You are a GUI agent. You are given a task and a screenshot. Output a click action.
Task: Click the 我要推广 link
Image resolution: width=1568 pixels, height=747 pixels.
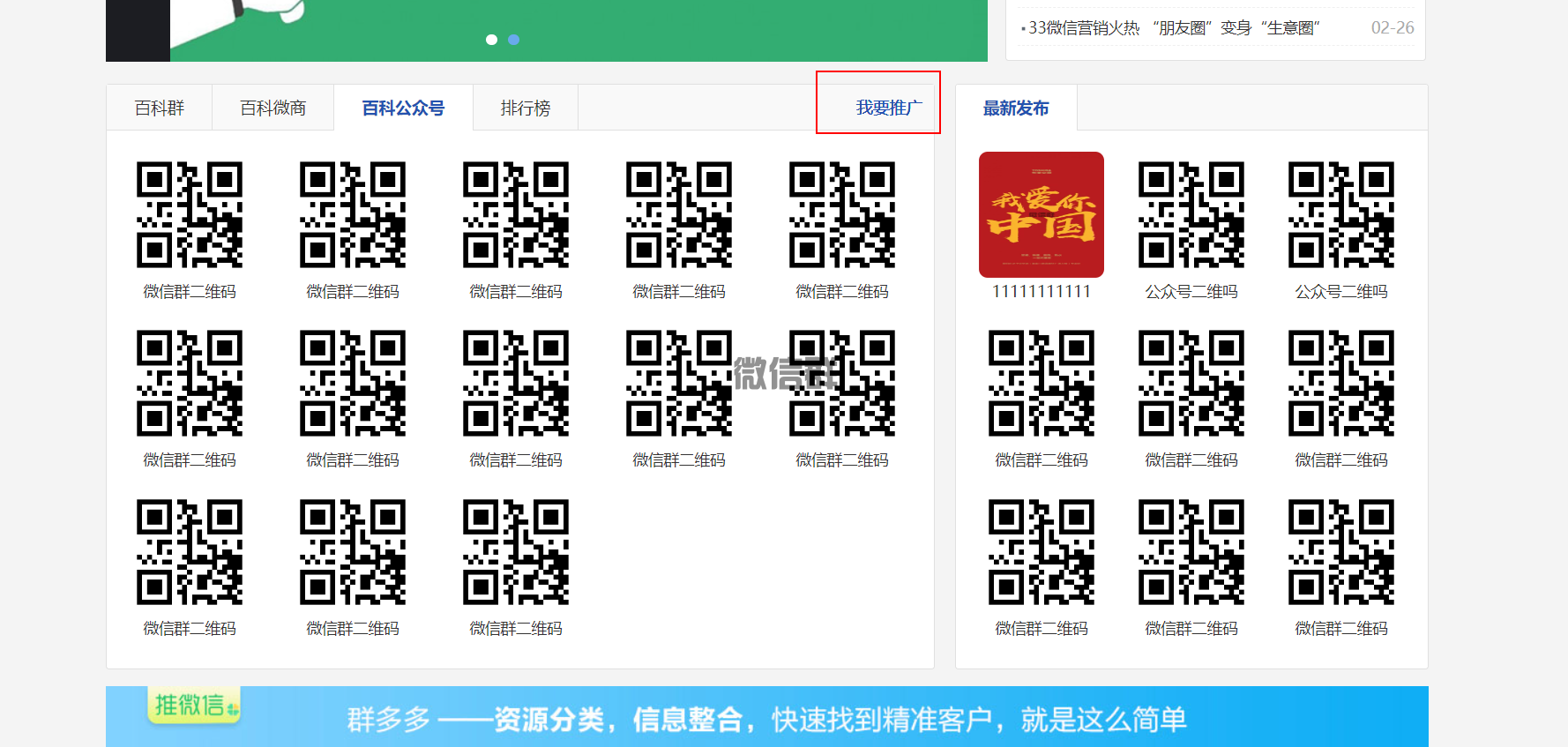point(888,108)
